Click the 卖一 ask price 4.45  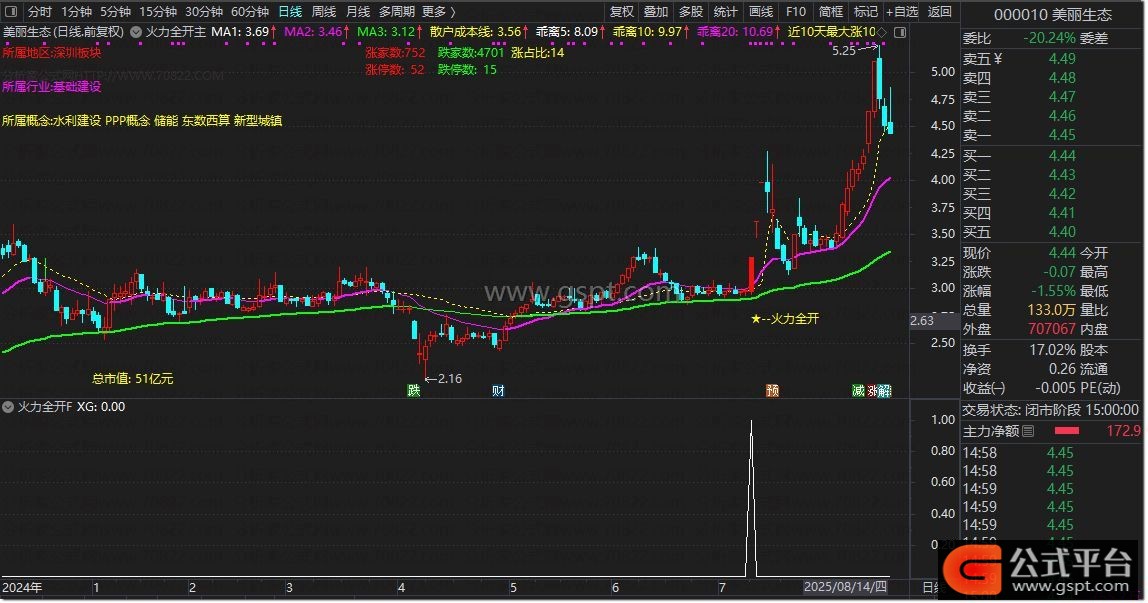(x=1062, y=135)
